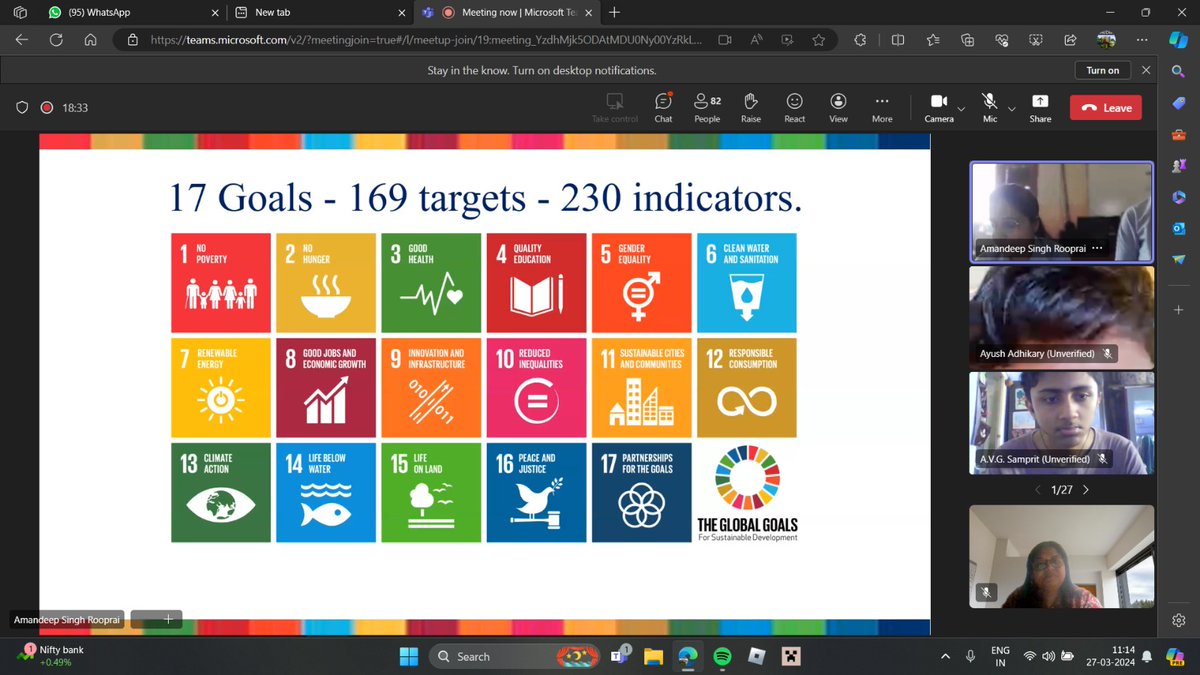Select A.V.G. Samprit's video tile
This screenshot has height=675, width=1200.
click(1061, 421)
